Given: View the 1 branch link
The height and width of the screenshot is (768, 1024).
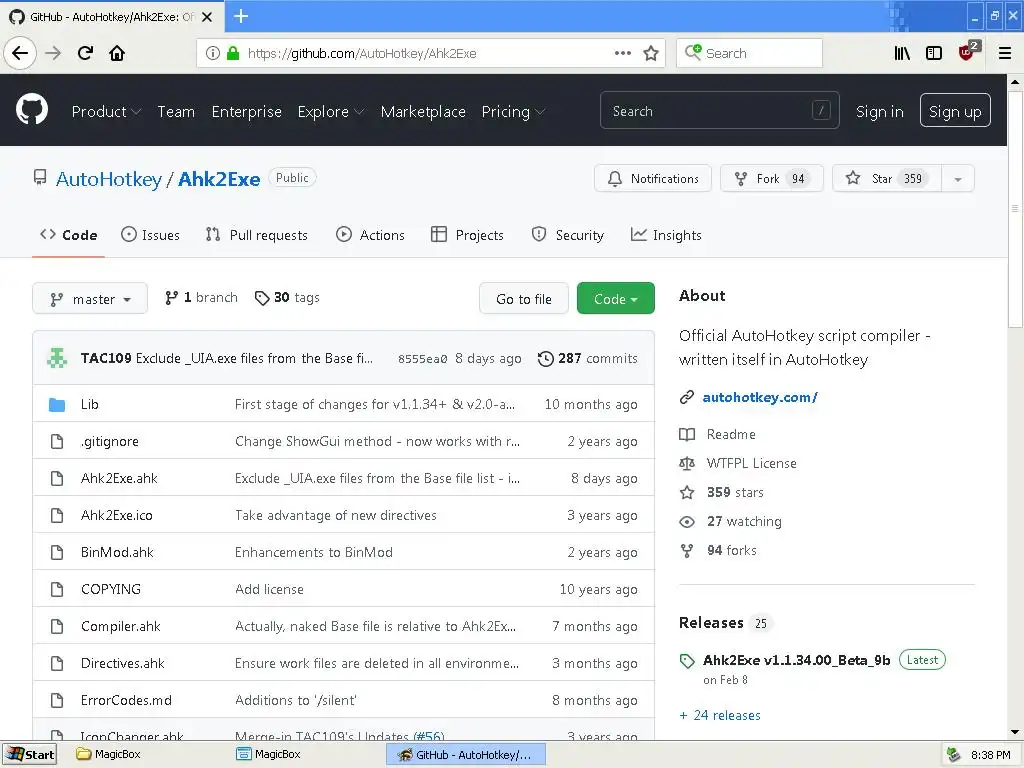Looking at the screenshot, I should tap(201, 298).
